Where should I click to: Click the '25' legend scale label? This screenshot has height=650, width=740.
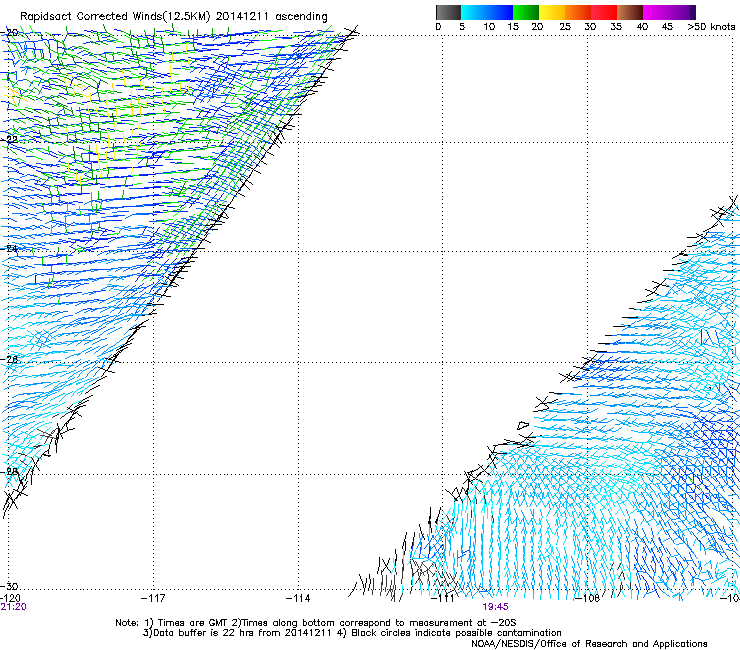(564, 27)
